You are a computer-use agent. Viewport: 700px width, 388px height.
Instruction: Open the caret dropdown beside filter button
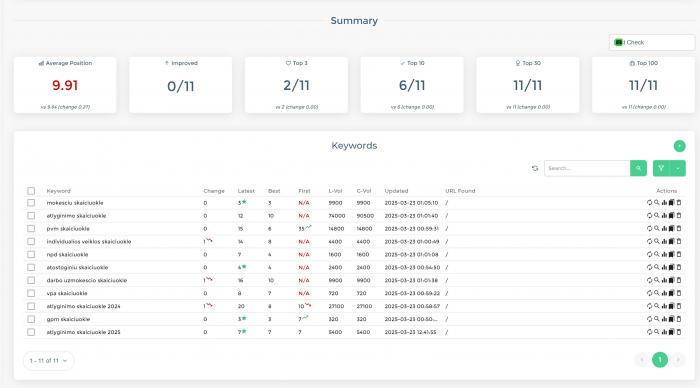pos(678,168)
